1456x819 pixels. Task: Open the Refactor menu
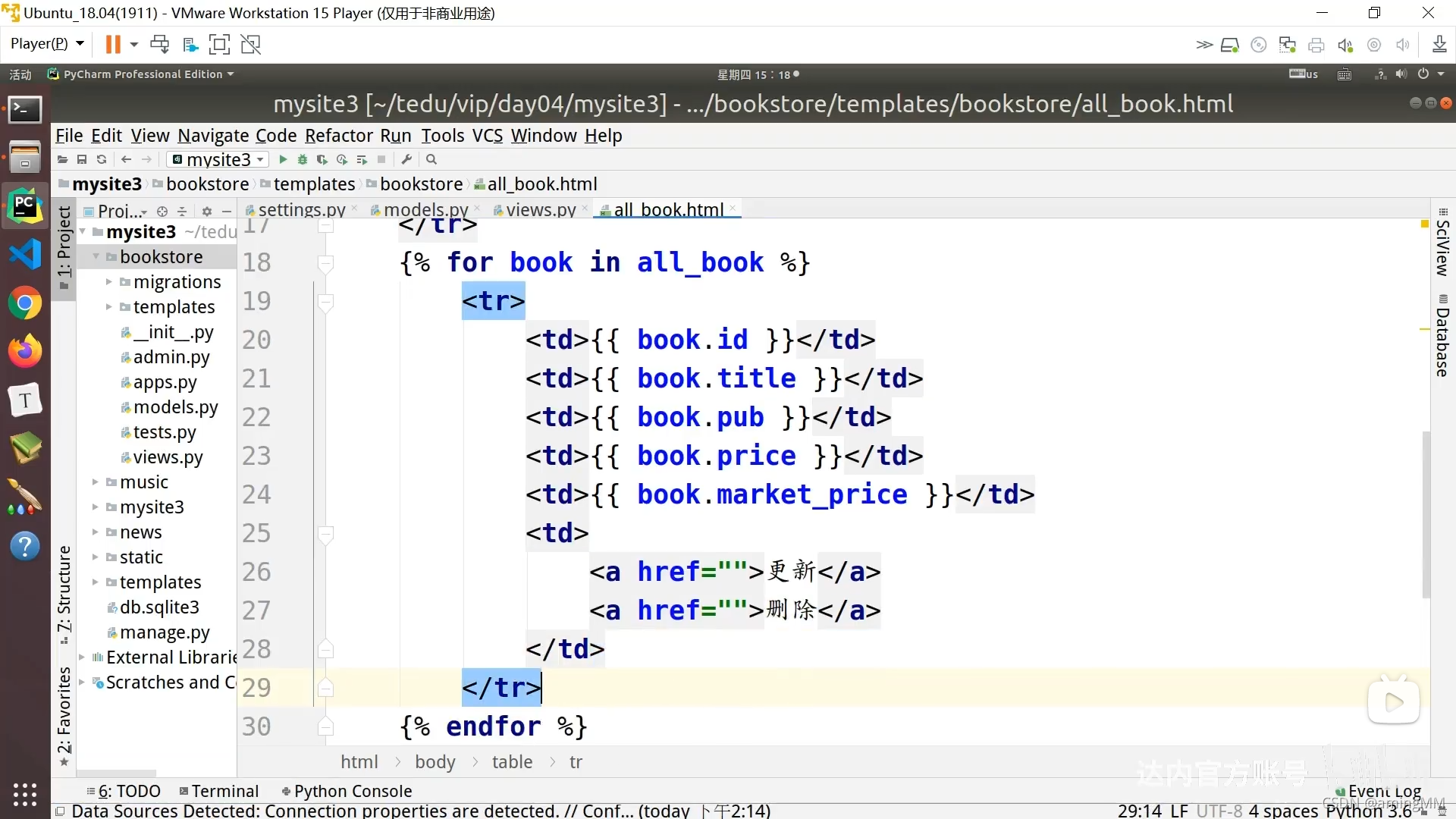point(338,136)
